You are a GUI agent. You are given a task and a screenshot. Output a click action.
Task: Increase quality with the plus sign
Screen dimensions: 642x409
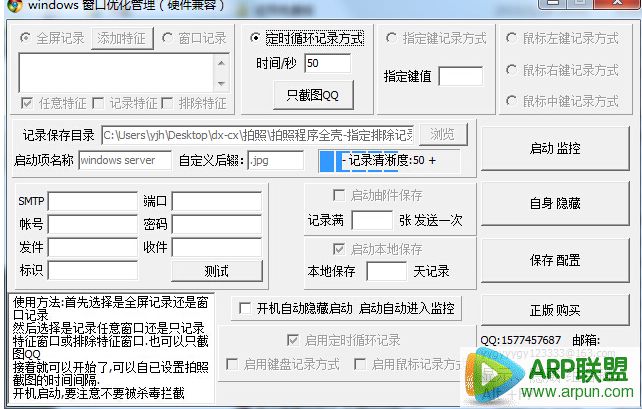pyautogui.click(x=432, y=160)
